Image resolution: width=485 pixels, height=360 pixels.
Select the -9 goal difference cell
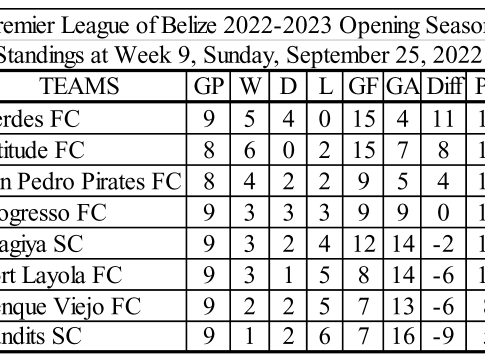tap(444, 336)
